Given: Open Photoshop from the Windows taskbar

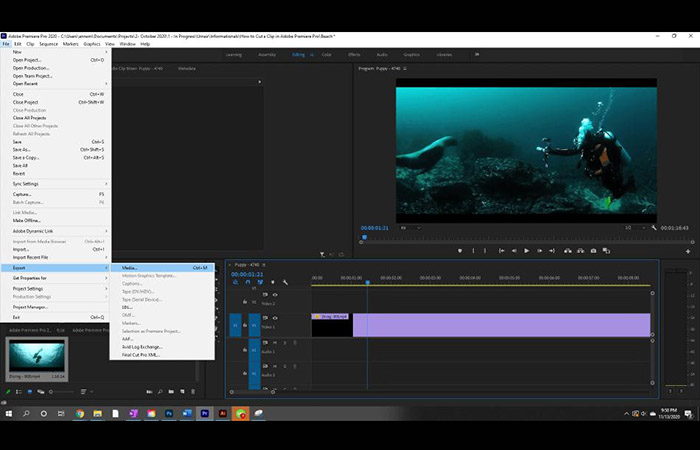Looking at the screenshot, I should [170, 413].
